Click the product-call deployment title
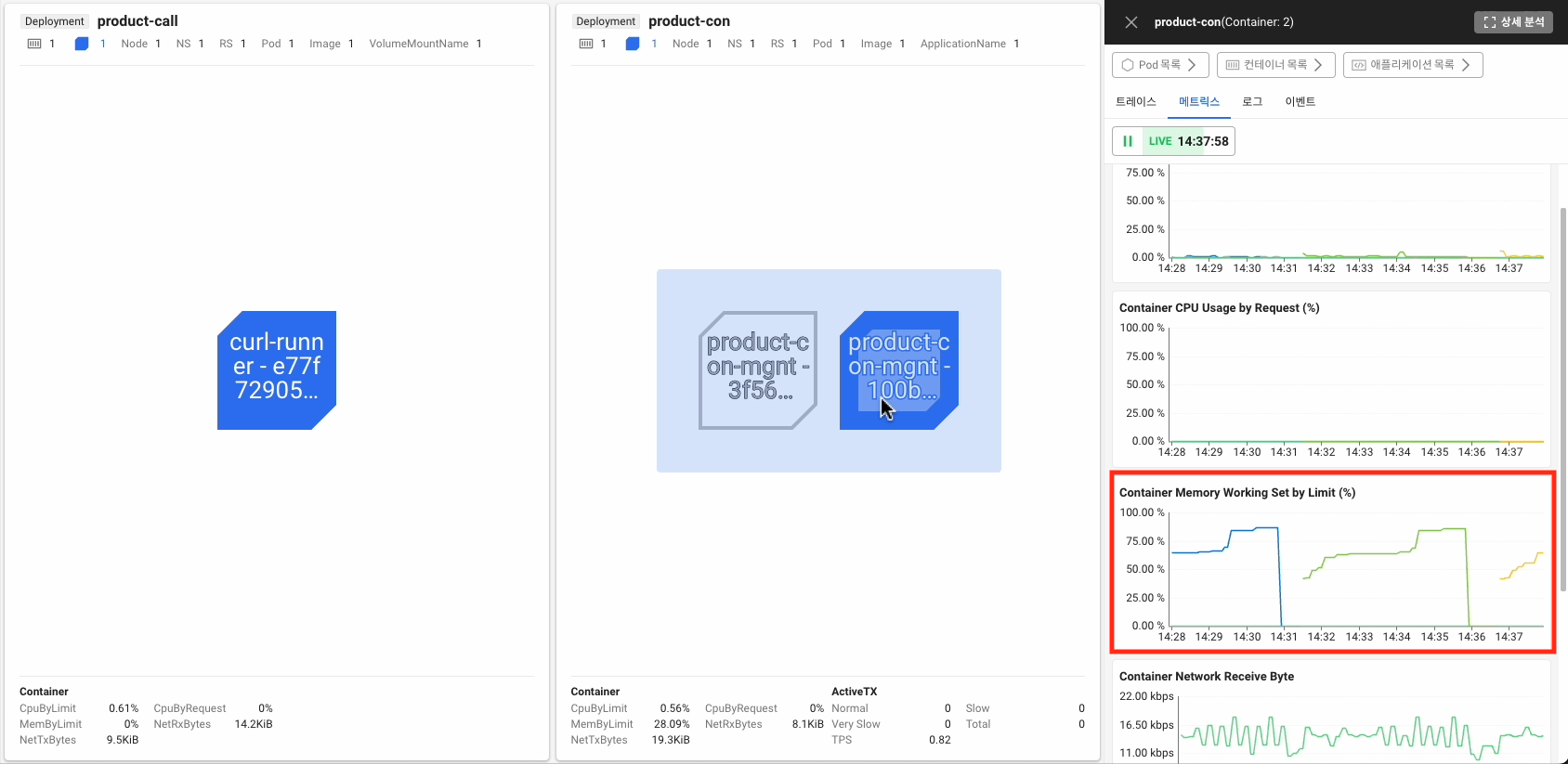Image resolution: width=1568 pixels, height=764 pixels. (137, 20)
